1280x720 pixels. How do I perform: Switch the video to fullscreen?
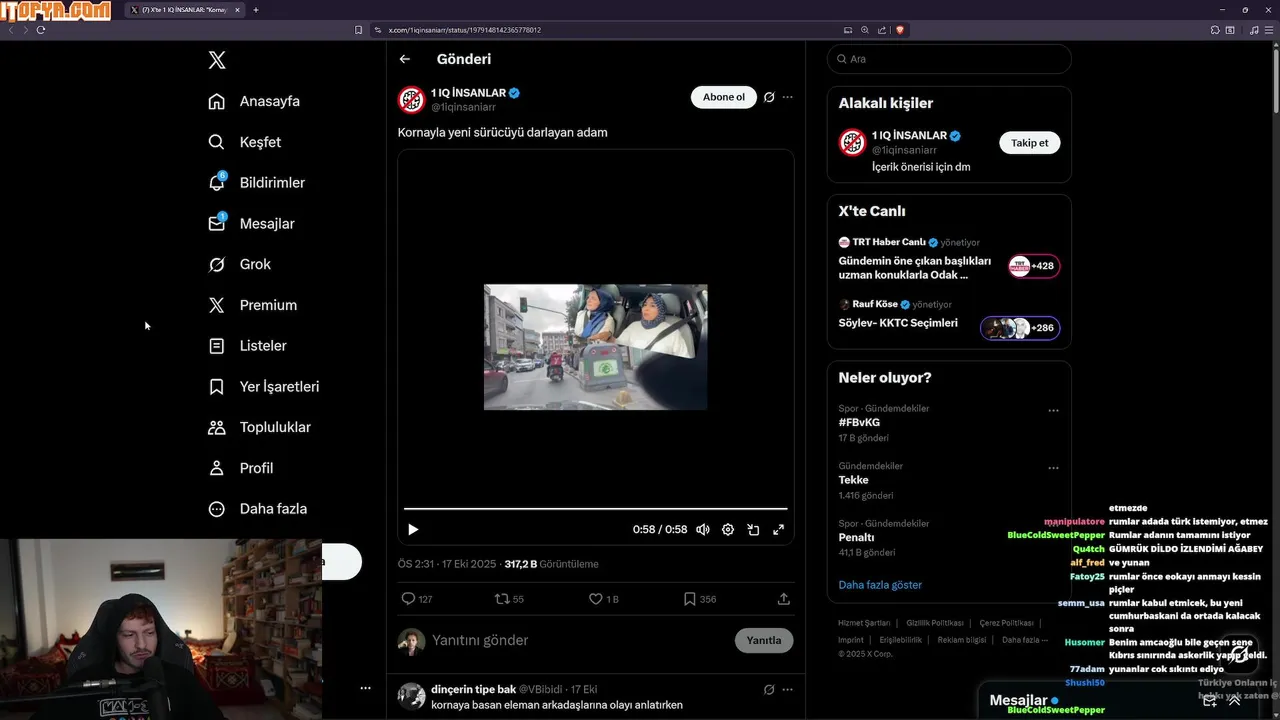[778, 530]
